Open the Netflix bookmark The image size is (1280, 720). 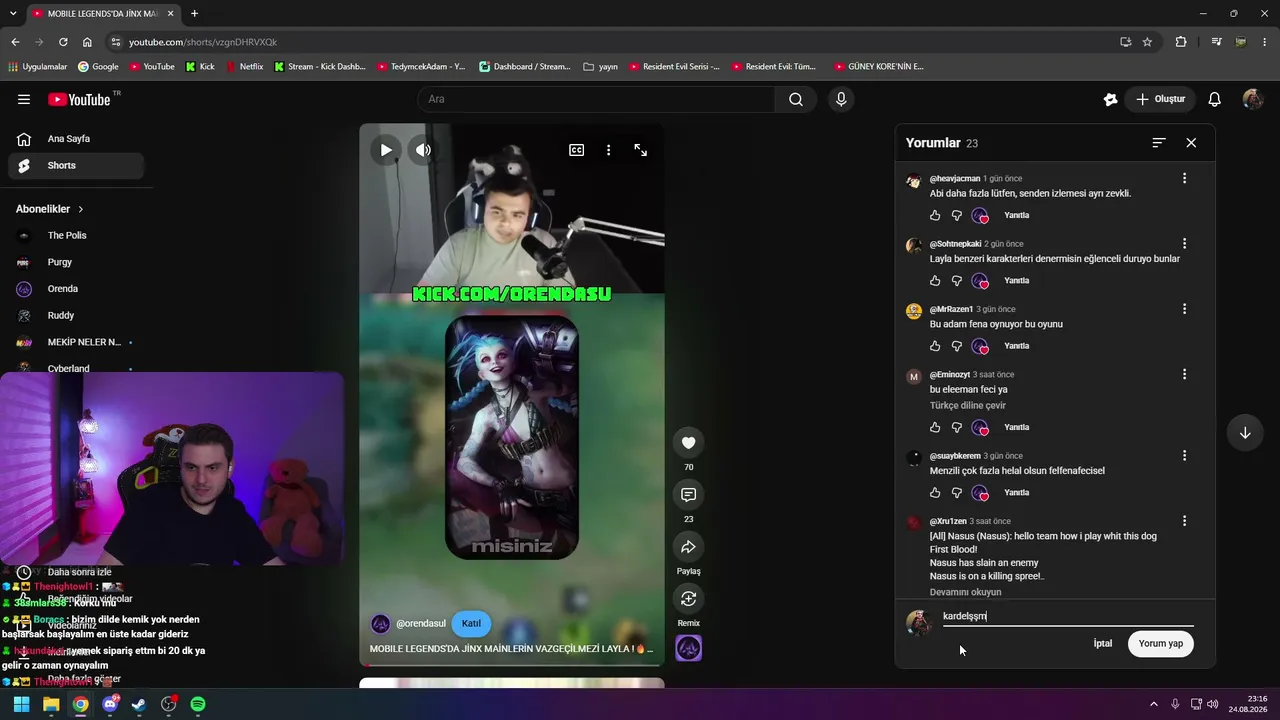tap(244, 67)
